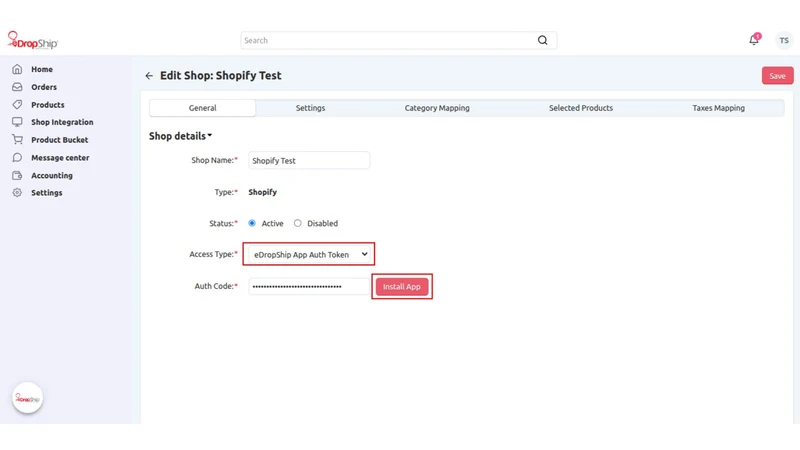The height and width of the screenshot is (450, 800).
Task: Open Shop Integration in the sidebar
Action: (62, 122)
